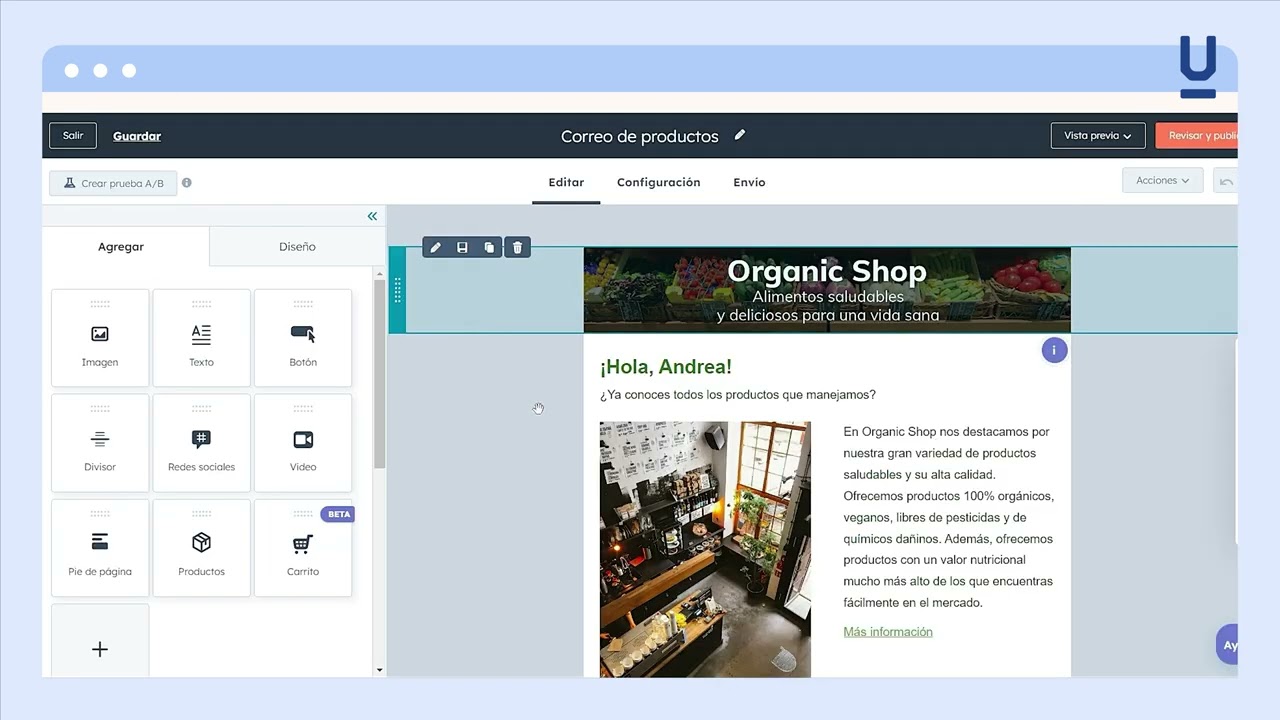
Task: Click the '¿Ya conoces todos los productos' line
Action: point(738,395)
